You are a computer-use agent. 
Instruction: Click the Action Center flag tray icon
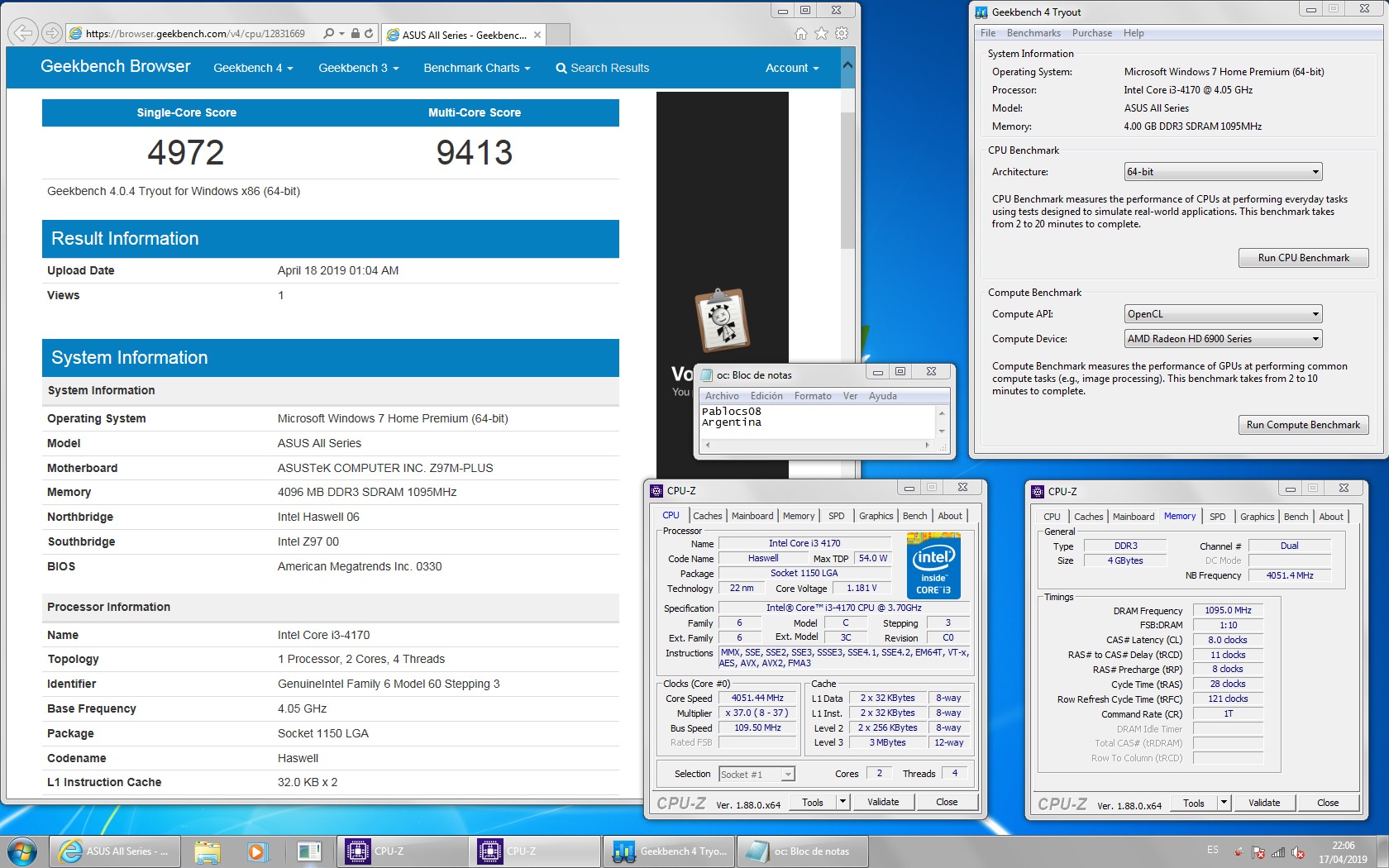pyautogui.click(x=1258, y=852)
